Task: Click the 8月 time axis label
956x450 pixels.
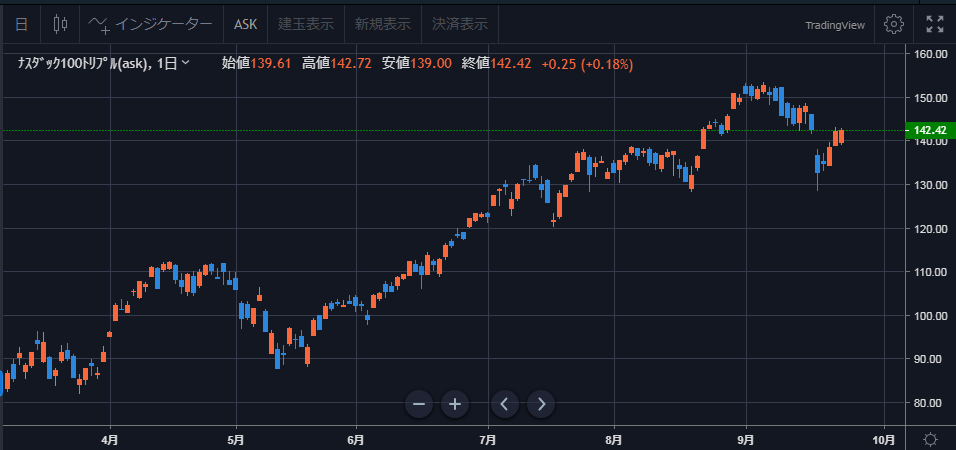Action: pos(615,440)
